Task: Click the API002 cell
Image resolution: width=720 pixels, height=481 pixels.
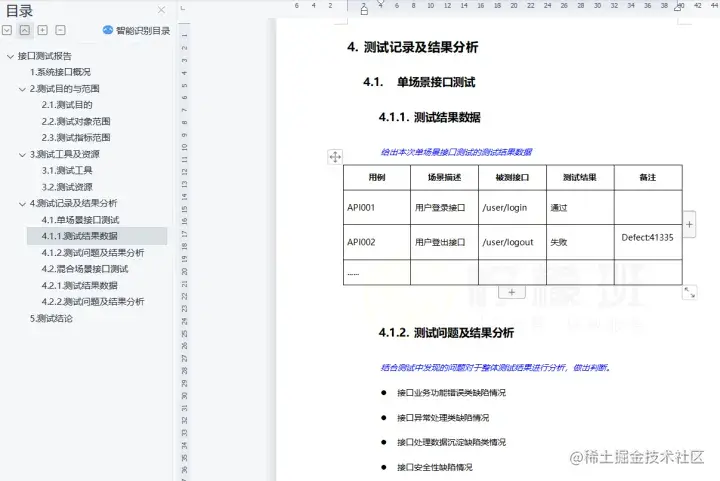Action: 377,242
